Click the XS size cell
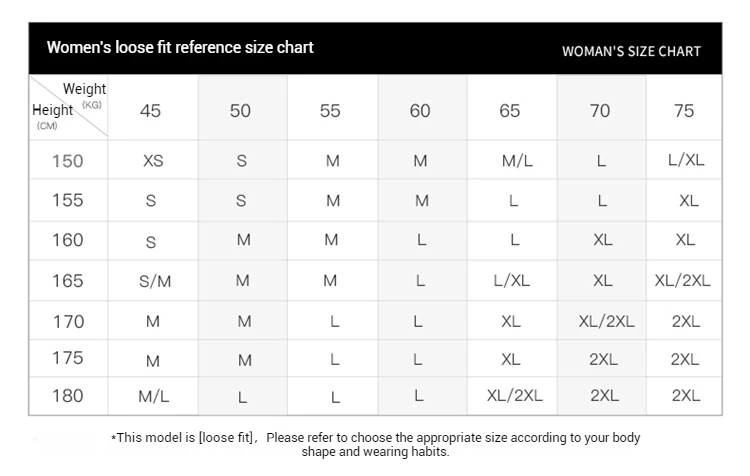This screenshot has width=750, height=476. [153, 161]
